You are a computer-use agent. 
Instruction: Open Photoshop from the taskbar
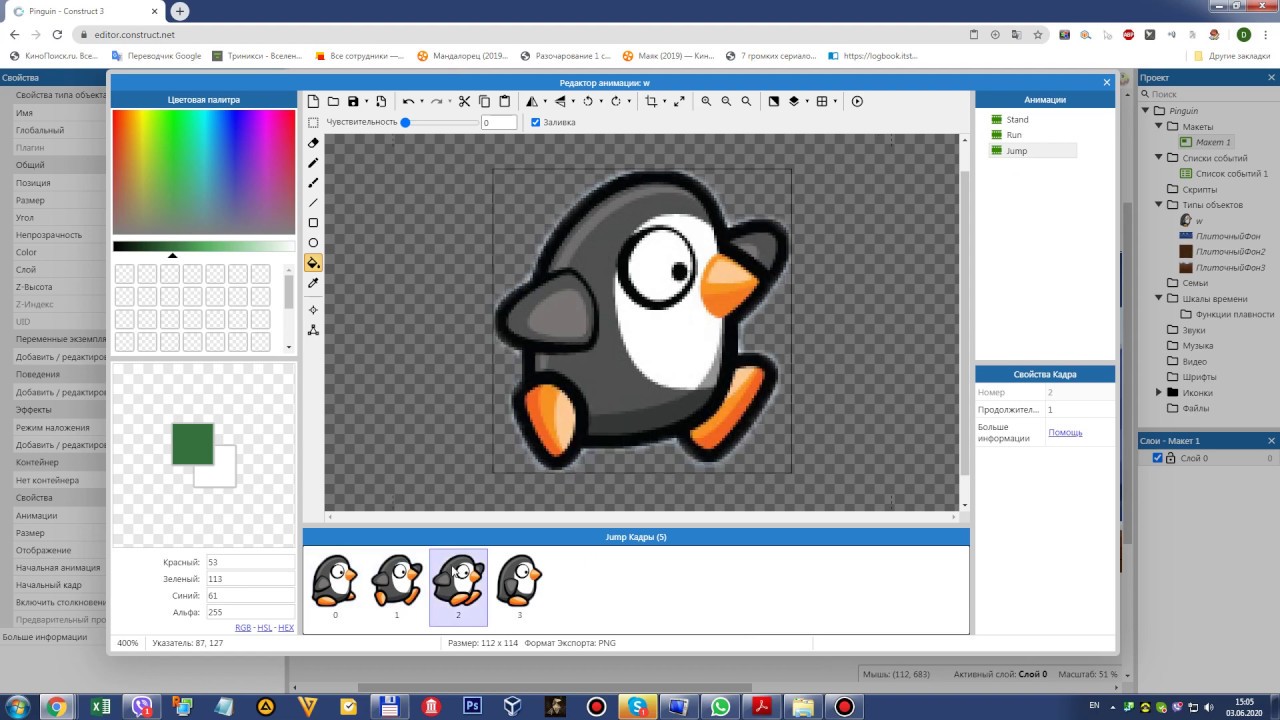pyautogui.click(x=472, y=706)
